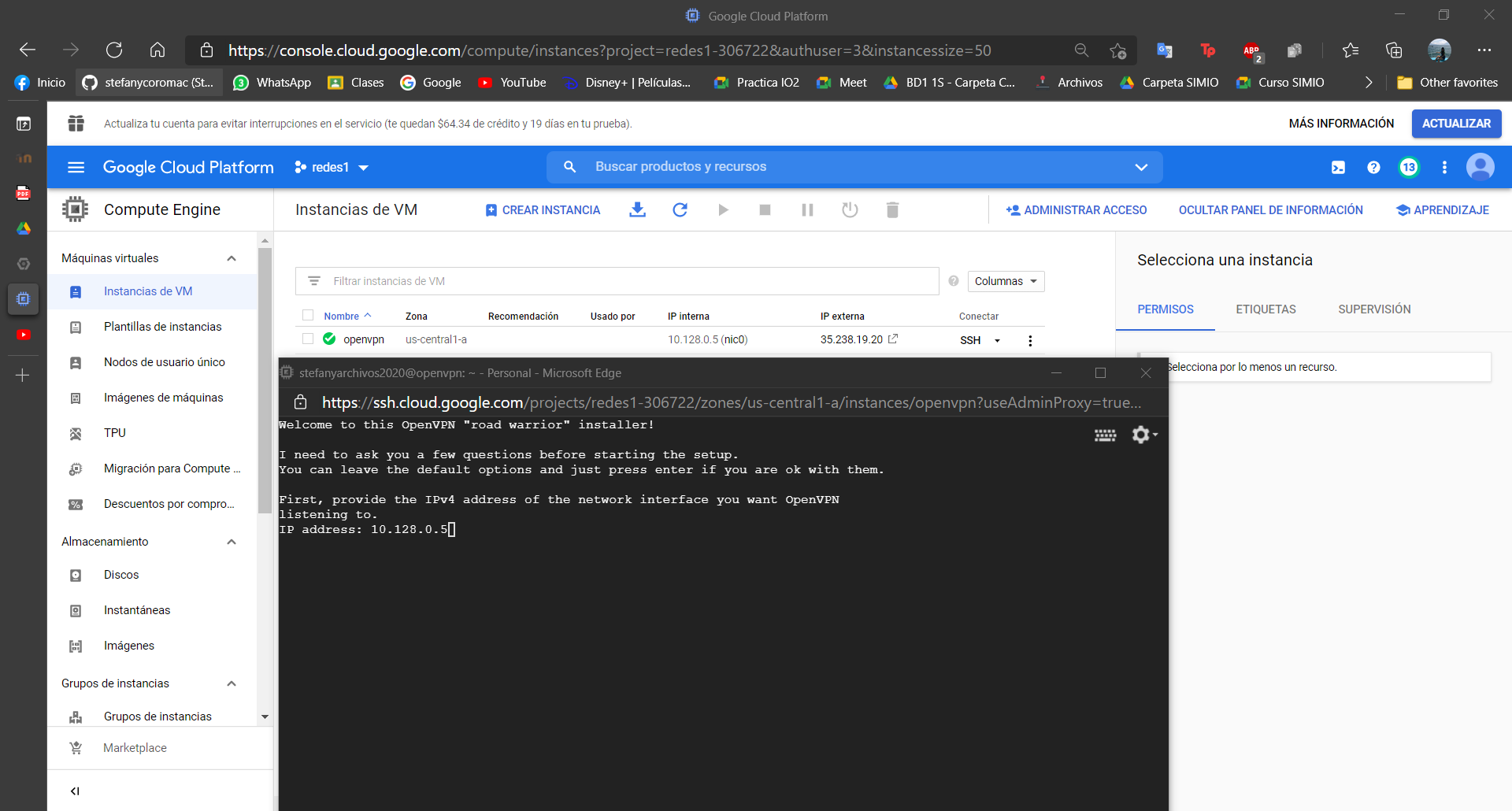Click the Filtrar instancias de VM field
Viewport: 1512px width, 811px height.
click(x=617, y=281)
